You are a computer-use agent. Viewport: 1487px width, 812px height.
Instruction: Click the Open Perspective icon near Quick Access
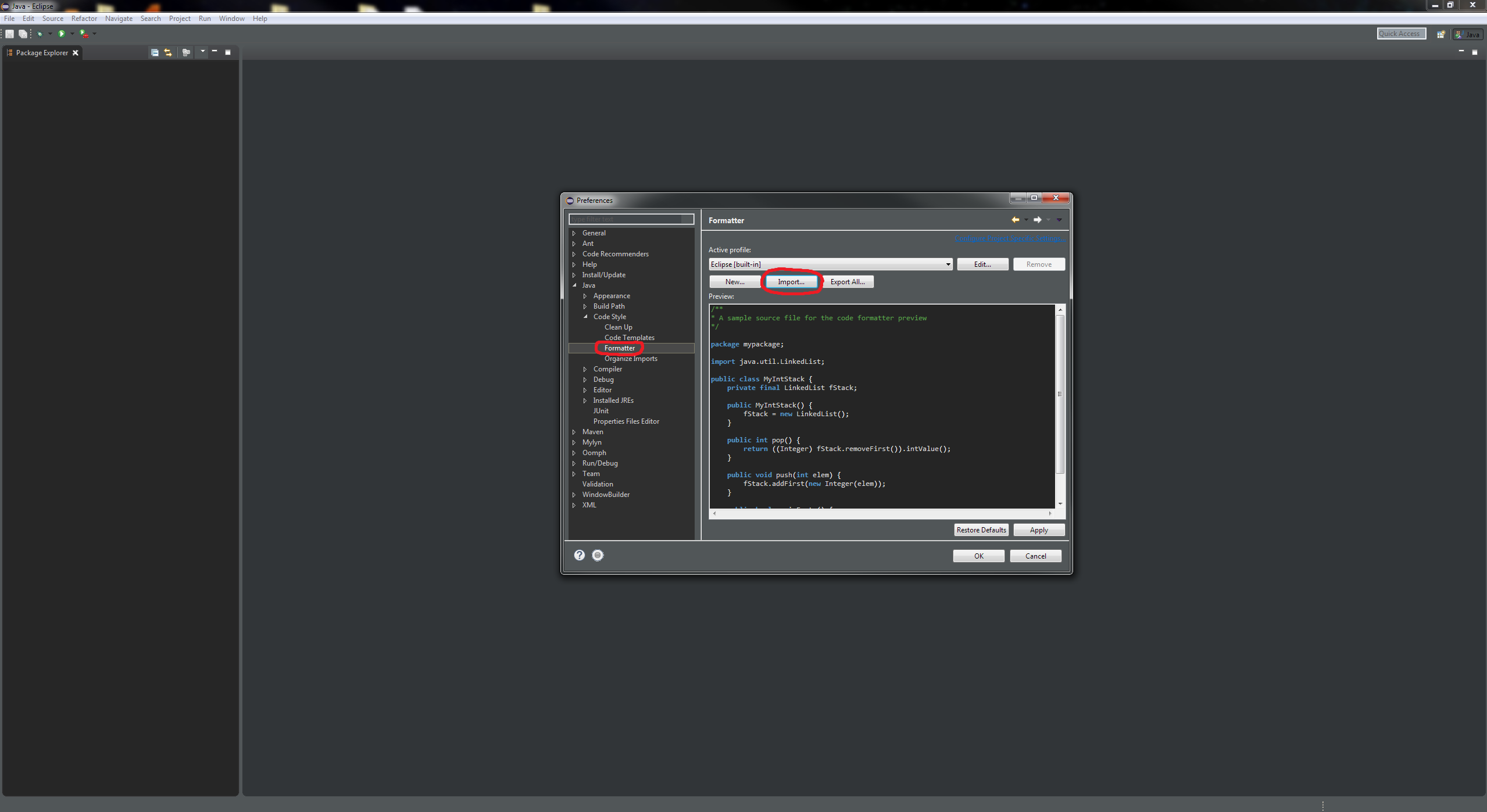point(1441,34)
